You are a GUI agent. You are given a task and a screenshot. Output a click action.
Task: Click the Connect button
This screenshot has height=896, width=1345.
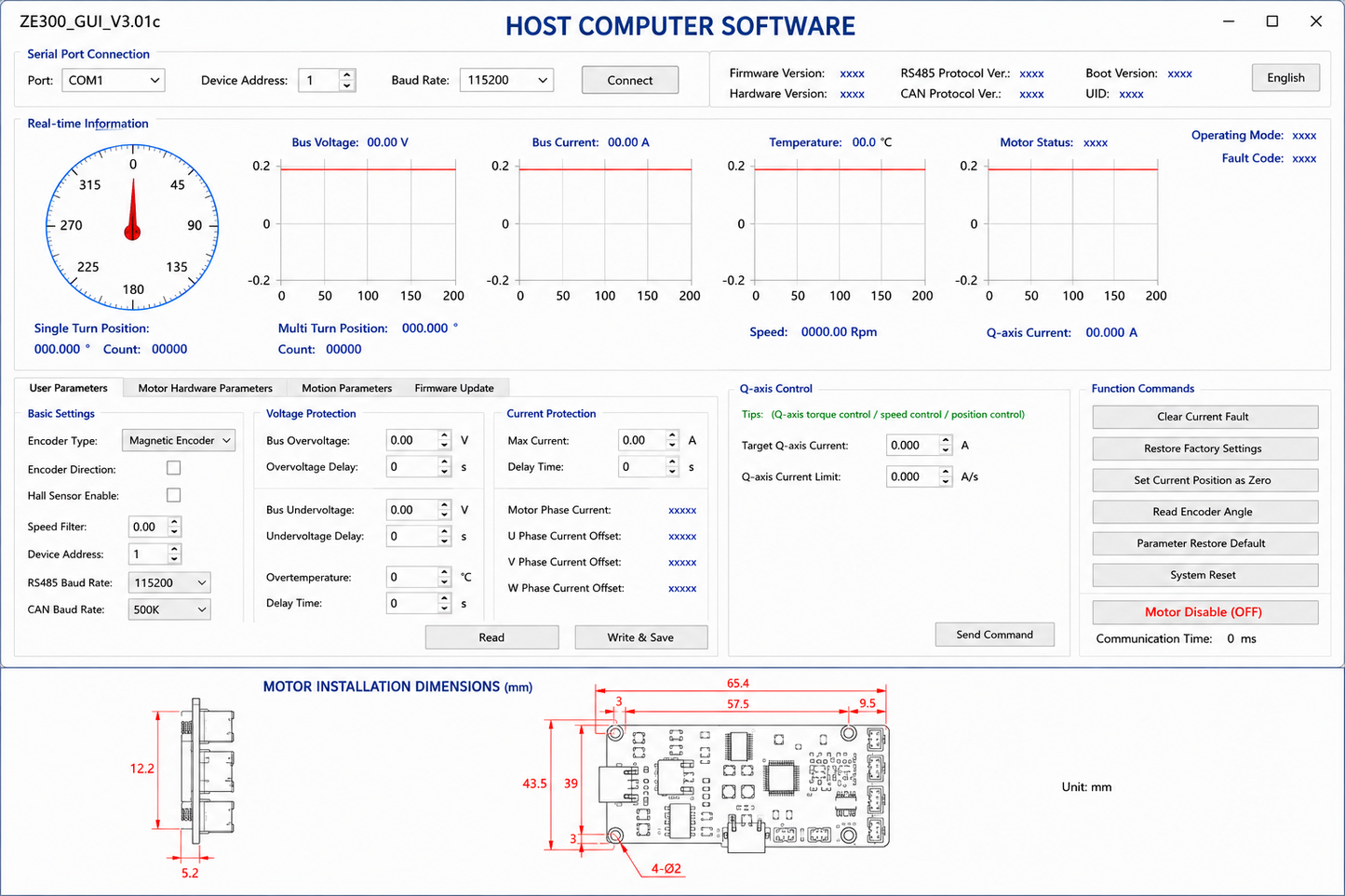630,80
